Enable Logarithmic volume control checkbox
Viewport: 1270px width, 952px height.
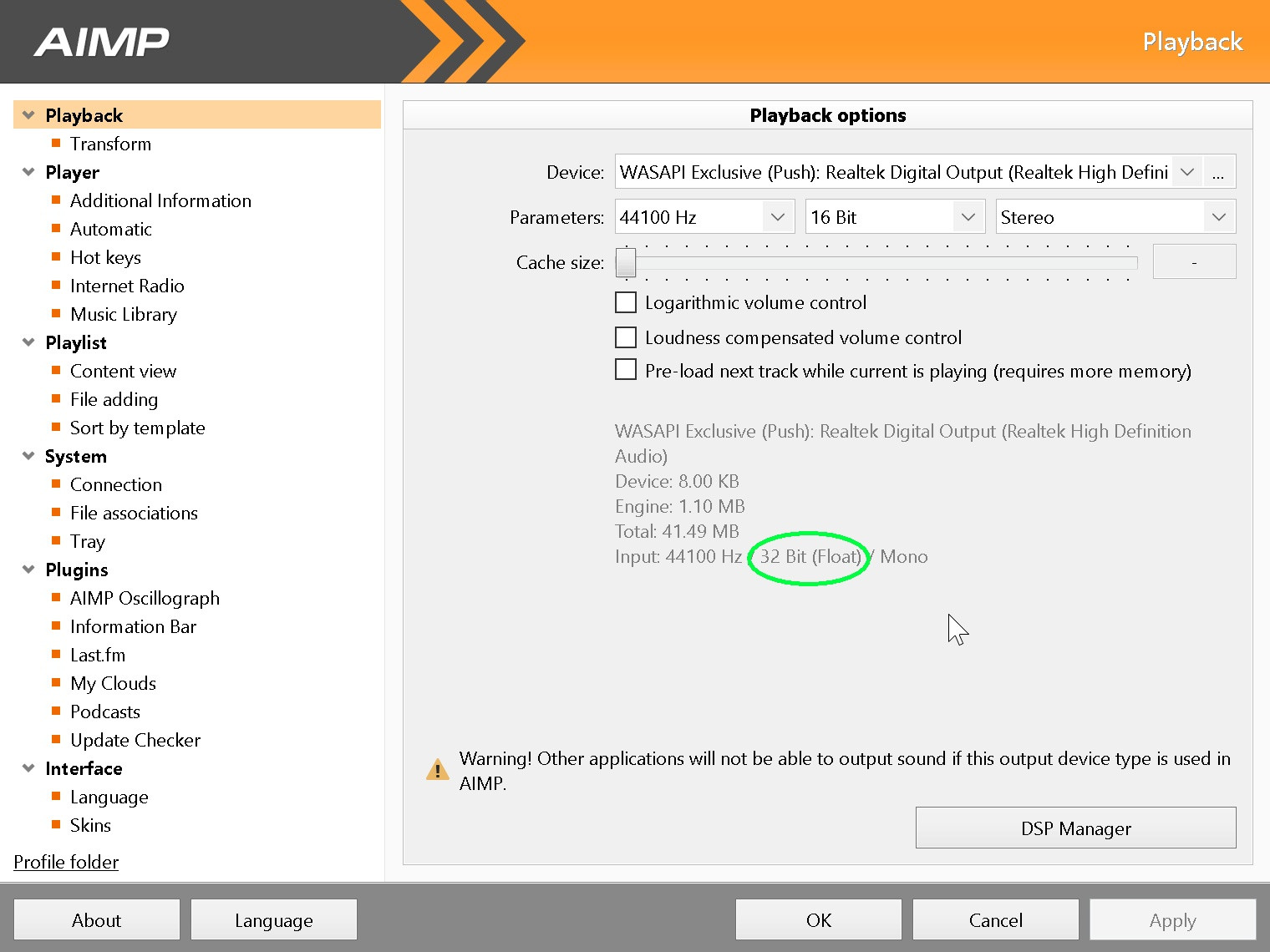[626, 302]
